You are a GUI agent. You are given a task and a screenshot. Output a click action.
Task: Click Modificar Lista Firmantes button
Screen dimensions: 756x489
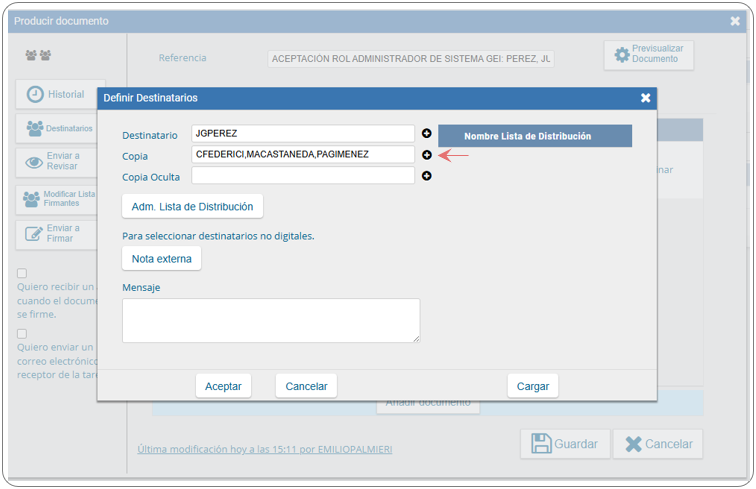(58, 199)
